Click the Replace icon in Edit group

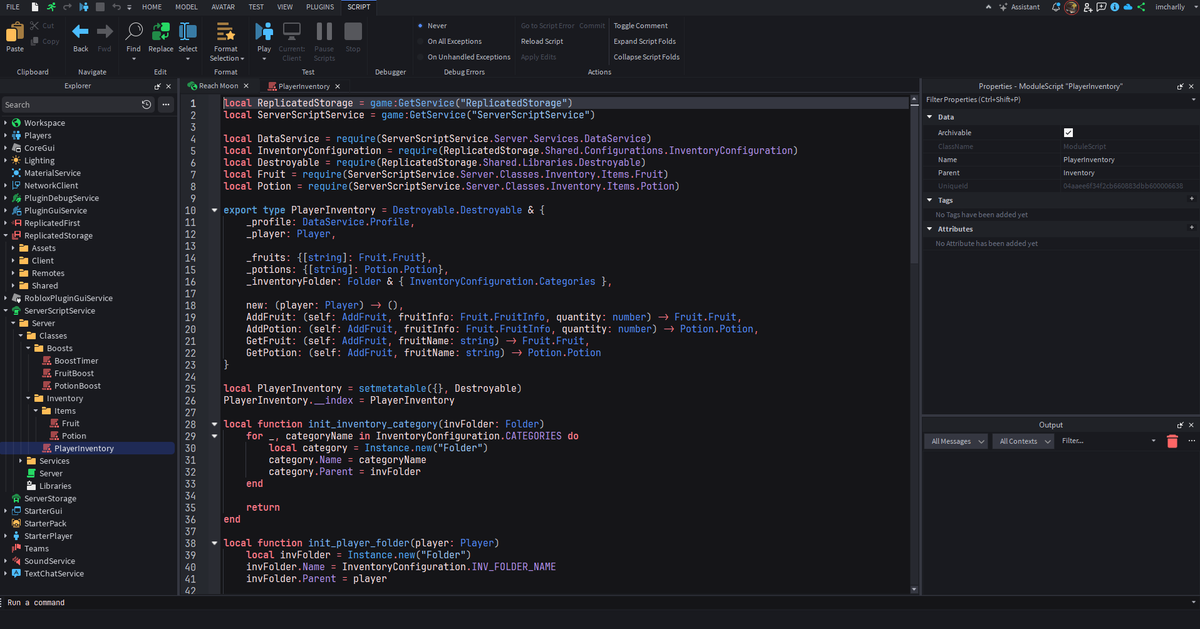point(160,32)
